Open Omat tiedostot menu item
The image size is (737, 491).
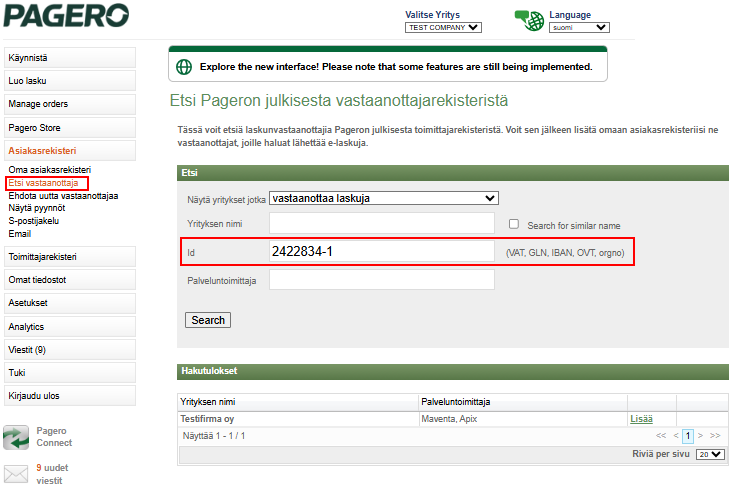pyautogui.click(x=70, y=280)
